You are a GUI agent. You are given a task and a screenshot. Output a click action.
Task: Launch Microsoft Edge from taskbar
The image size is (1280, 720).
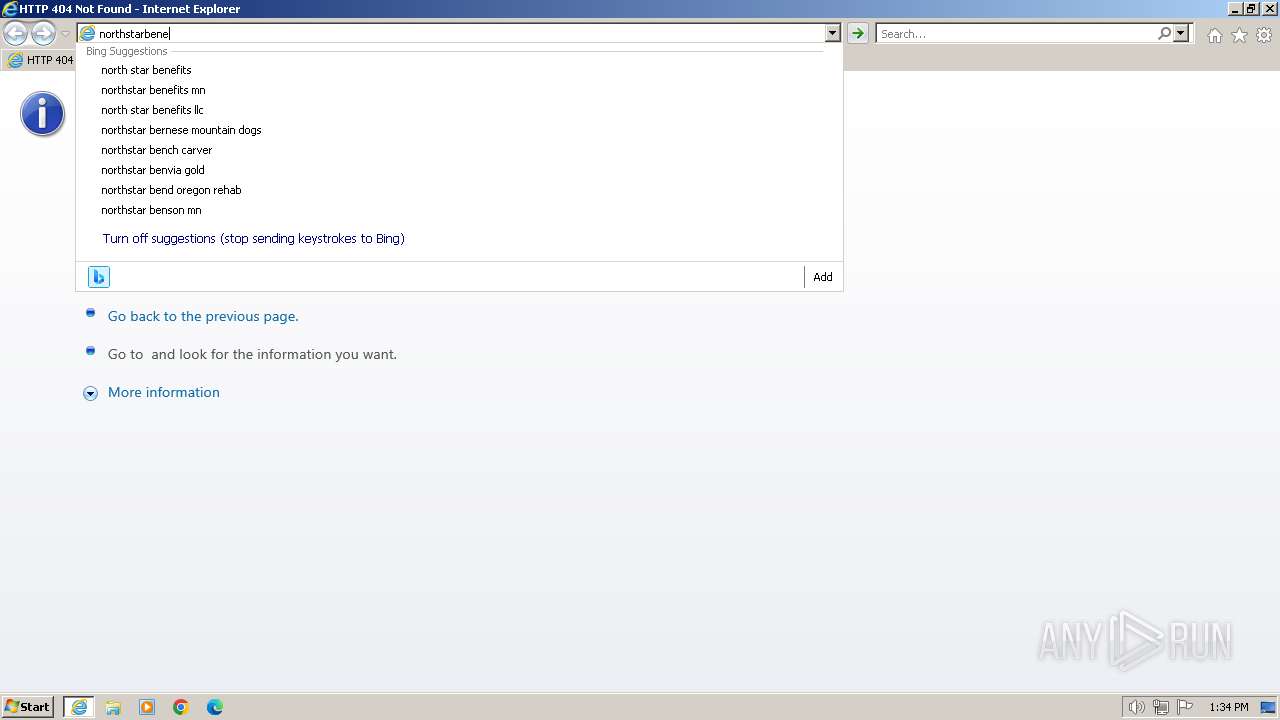coord(215,707)
